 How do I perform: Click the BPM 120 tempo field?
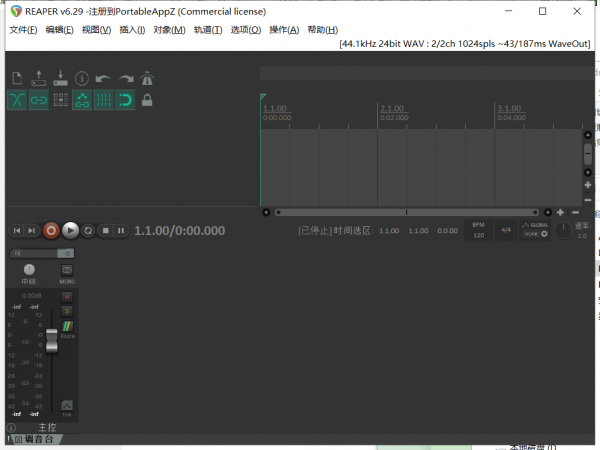478,230
